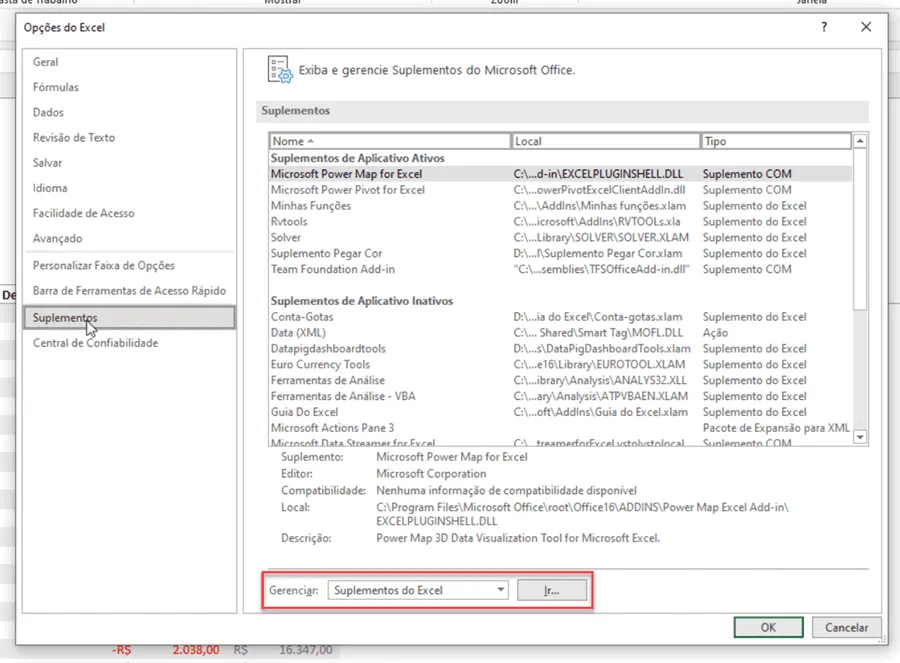
Task: Select Microsoft Power Pivot for Excel row
Action: point(560,190)
